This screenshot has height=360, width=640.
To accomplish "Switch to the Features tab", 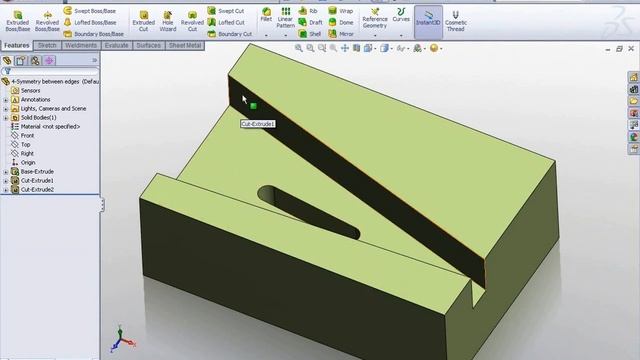I will 17,45.
